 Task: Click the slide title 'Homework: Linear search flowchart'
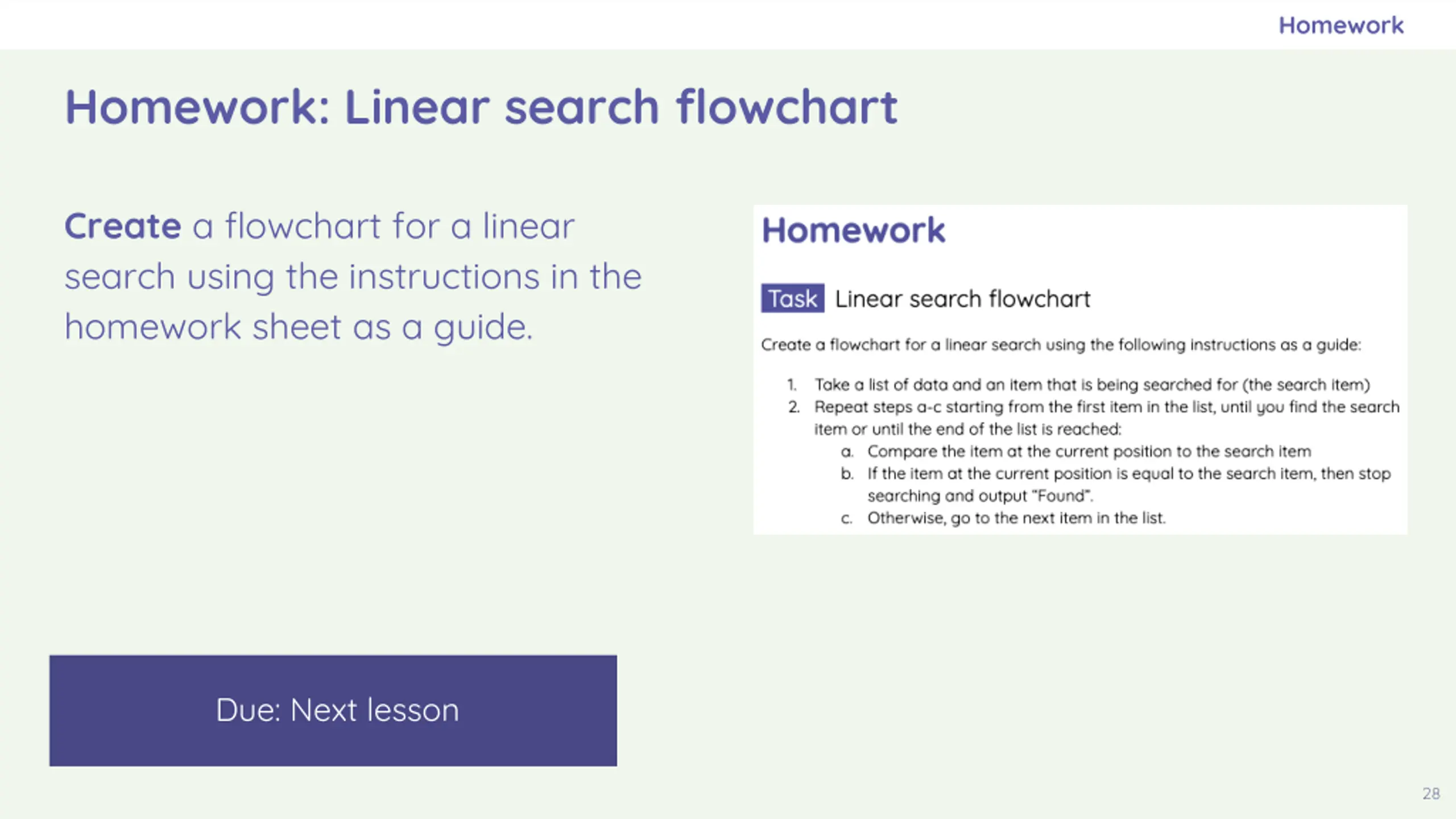[481, 106]
